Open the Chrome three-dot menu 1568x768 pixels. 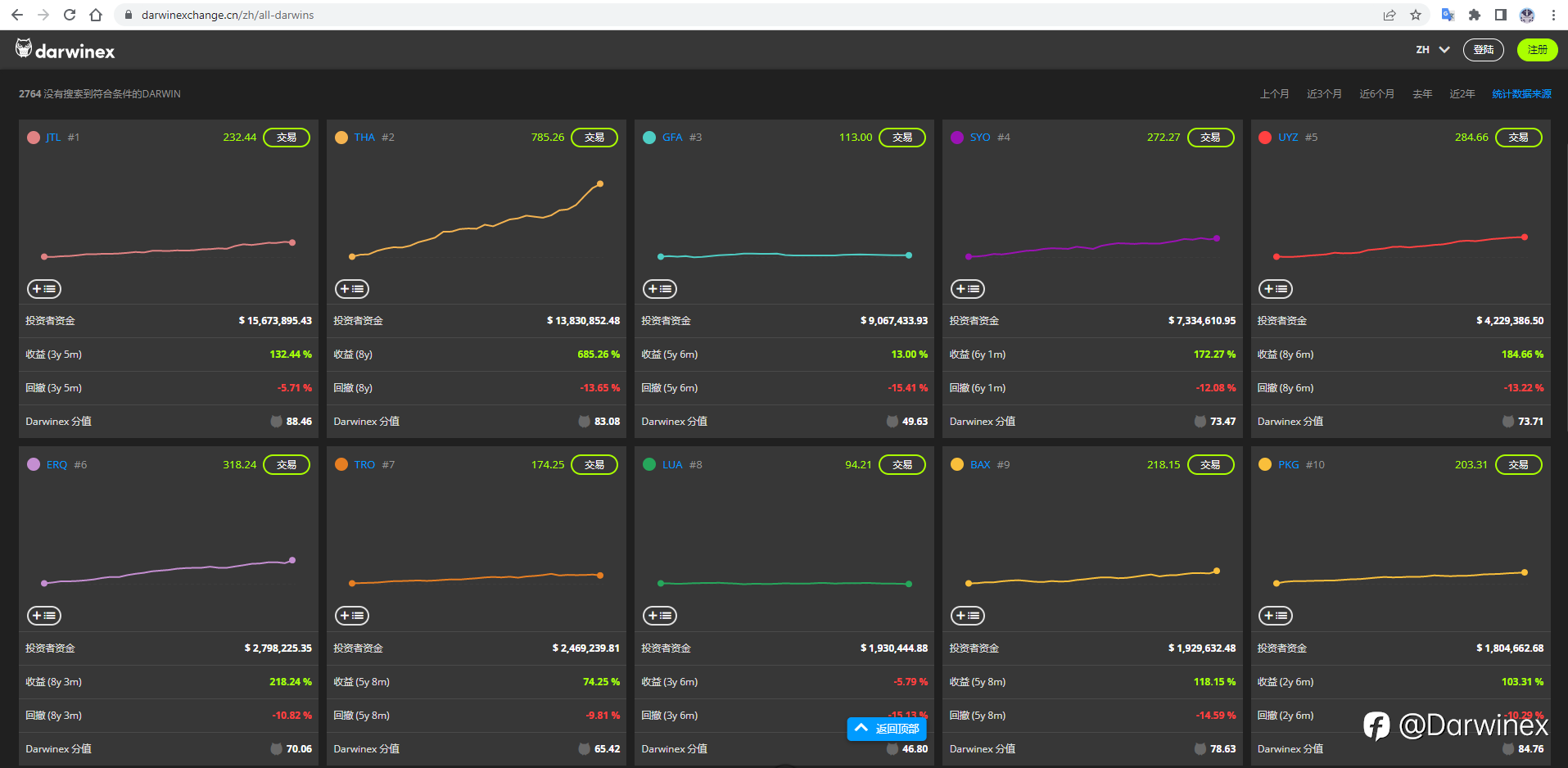[x=1553, y=15]
